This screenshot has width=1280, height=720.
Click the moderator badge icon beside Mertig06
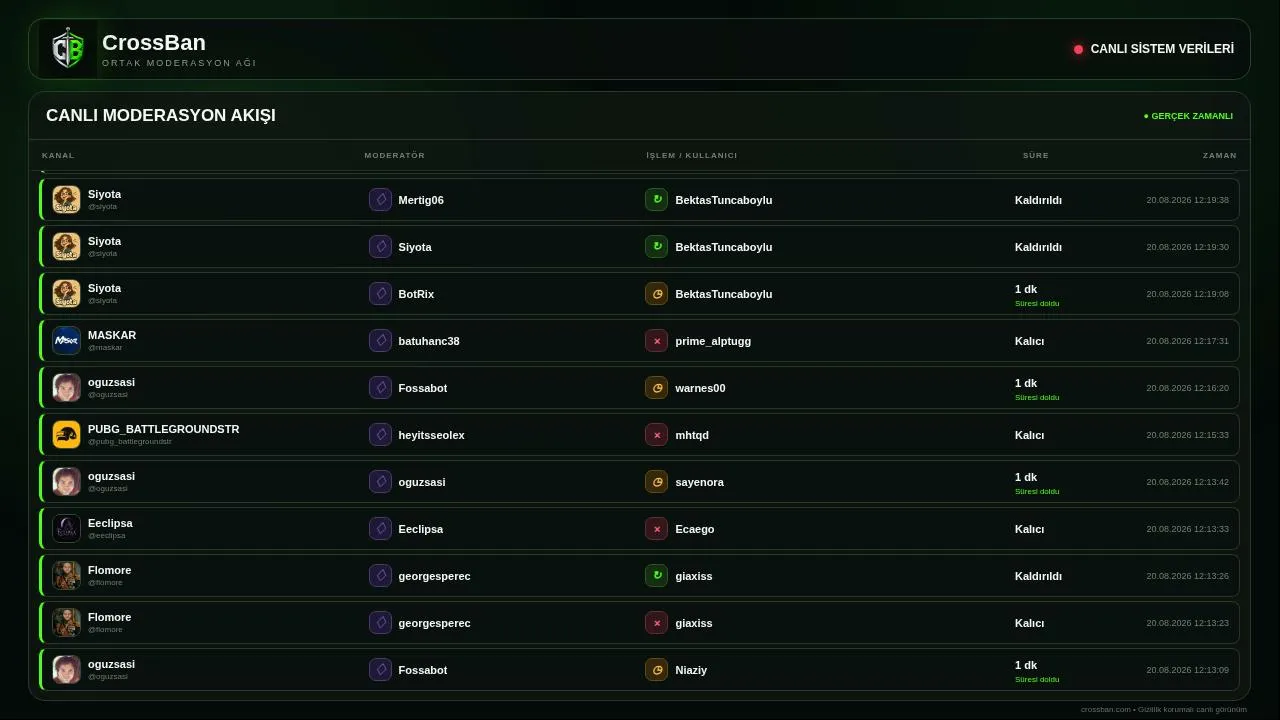[380, 200]
